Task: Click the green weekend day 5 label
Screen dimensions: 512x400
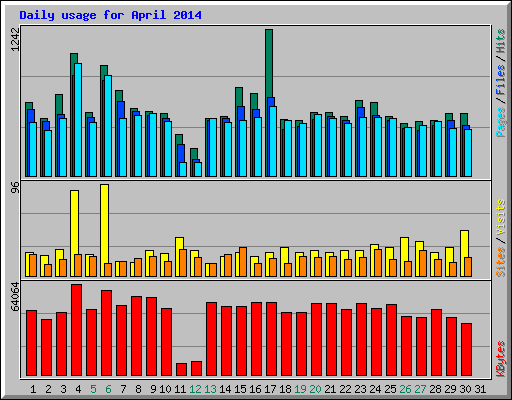Action: point(93,389)
